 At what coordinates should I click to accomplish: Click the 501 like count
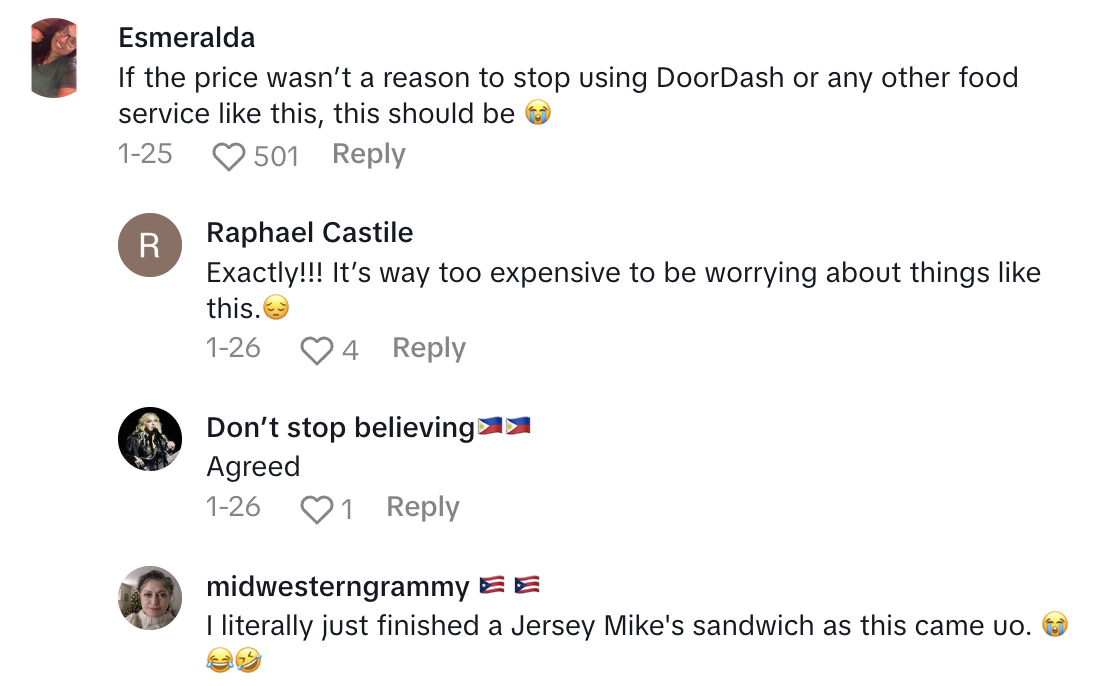pos(277,155)
